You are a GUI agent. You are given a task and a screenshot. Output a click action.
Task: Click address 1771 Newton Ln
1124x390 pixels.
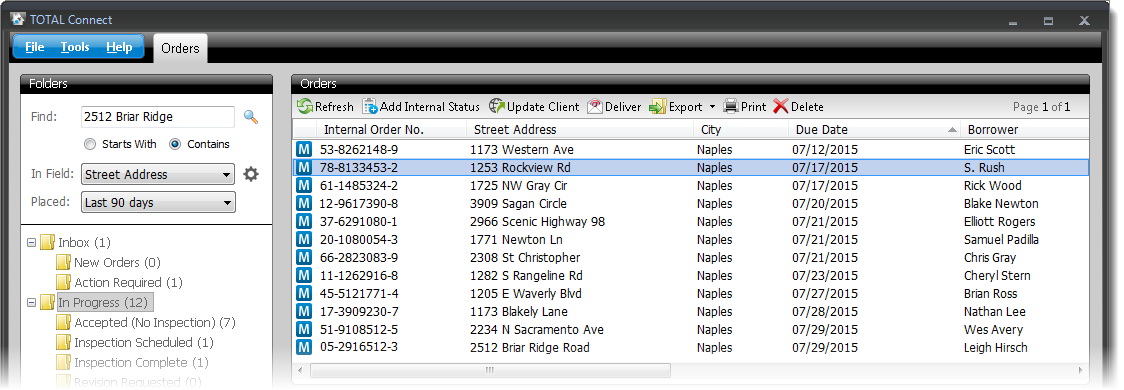(x=516, y=239)
